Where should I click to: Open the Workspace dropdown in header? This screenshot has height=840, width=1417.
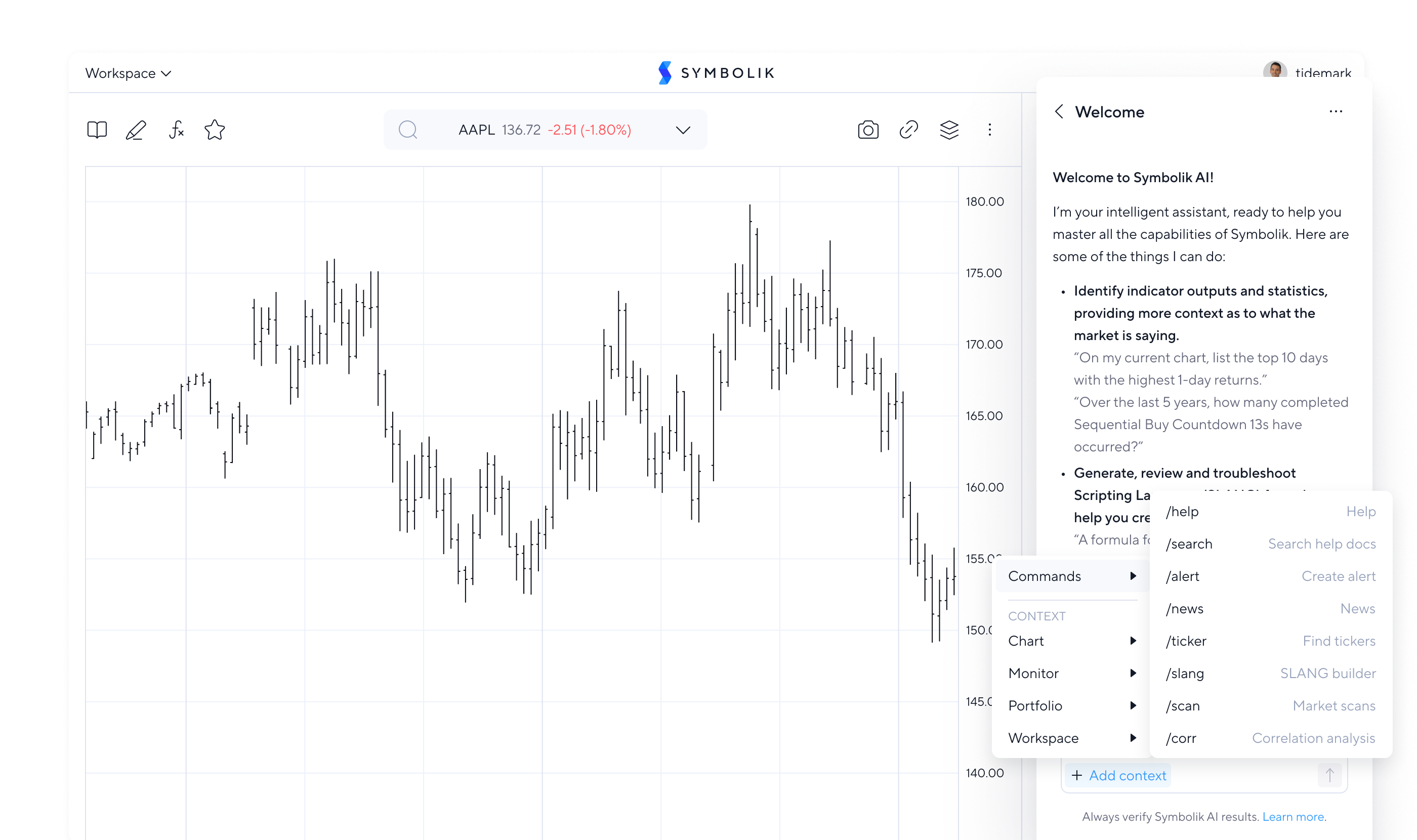(128, 73)
